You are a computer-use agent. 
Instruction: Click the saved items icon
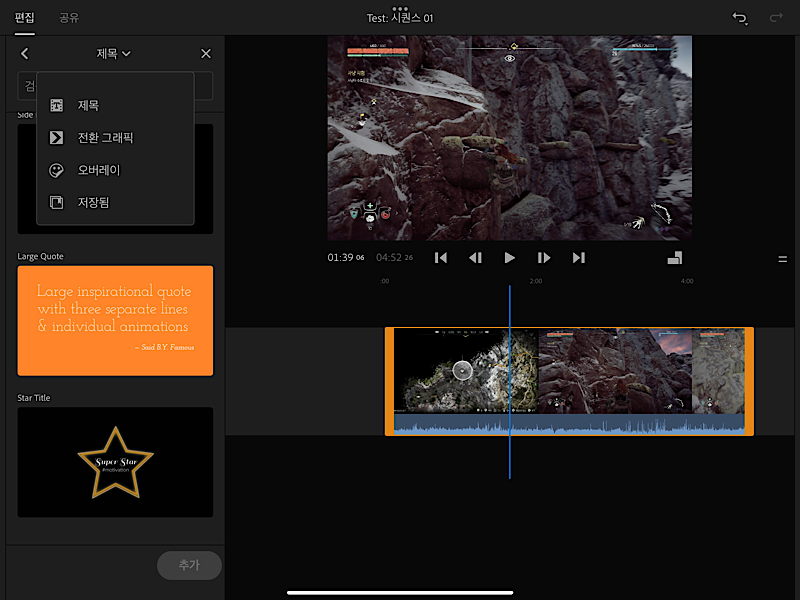click(56, 203)
